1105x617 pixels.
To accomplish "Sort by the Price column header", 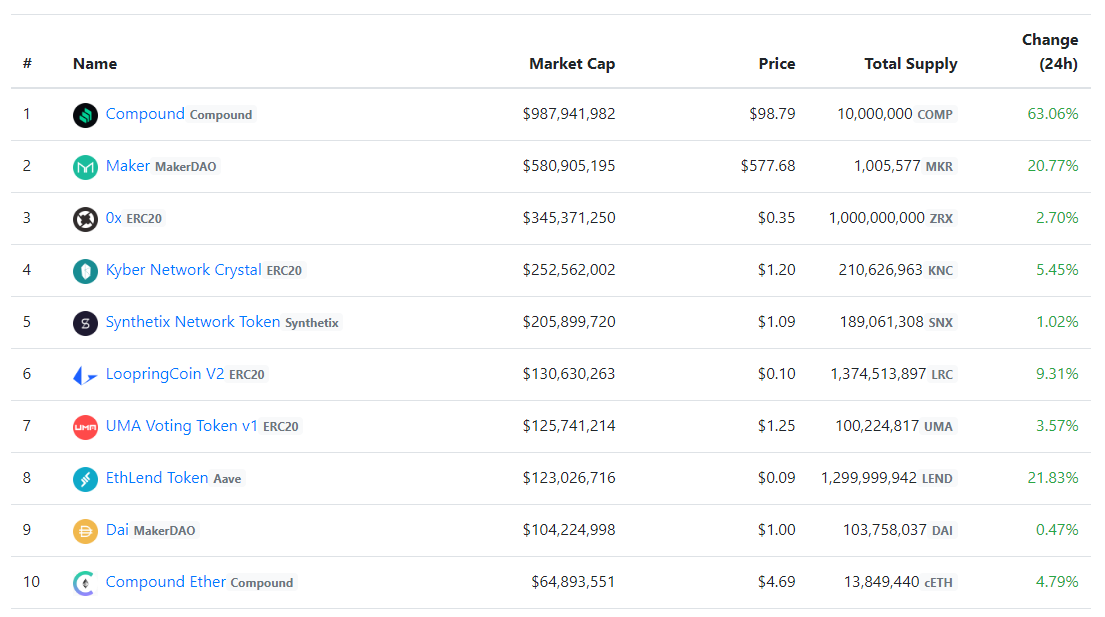I will (777, 63).
